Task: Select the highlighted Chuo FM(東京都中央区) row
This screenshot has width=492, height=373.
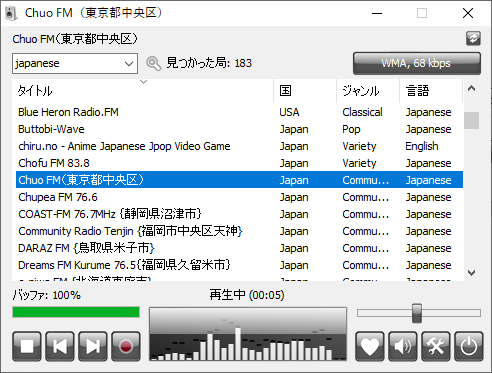Action: click(239, 180)
